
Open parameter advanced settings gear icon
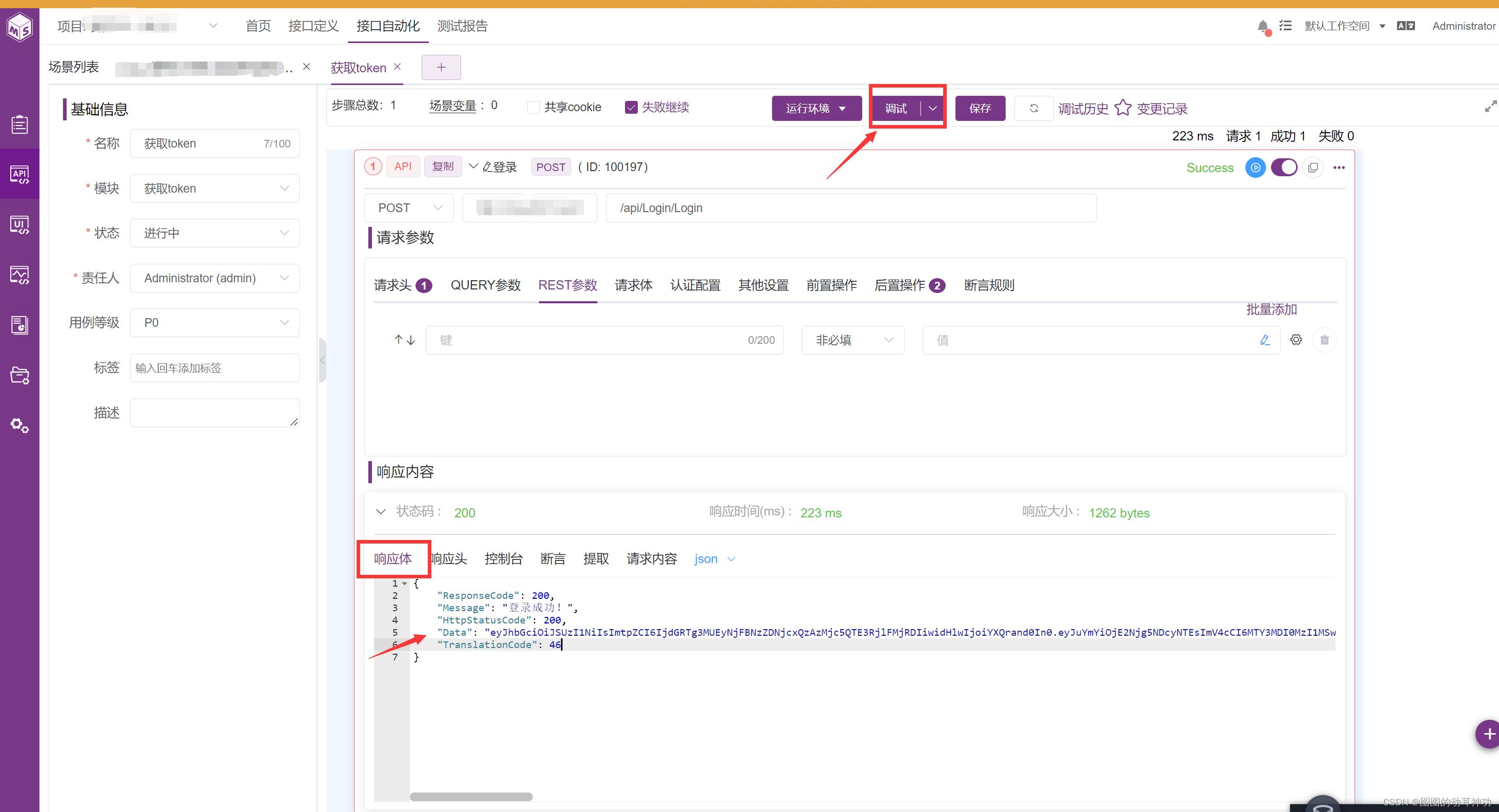tap(1296, 340)
